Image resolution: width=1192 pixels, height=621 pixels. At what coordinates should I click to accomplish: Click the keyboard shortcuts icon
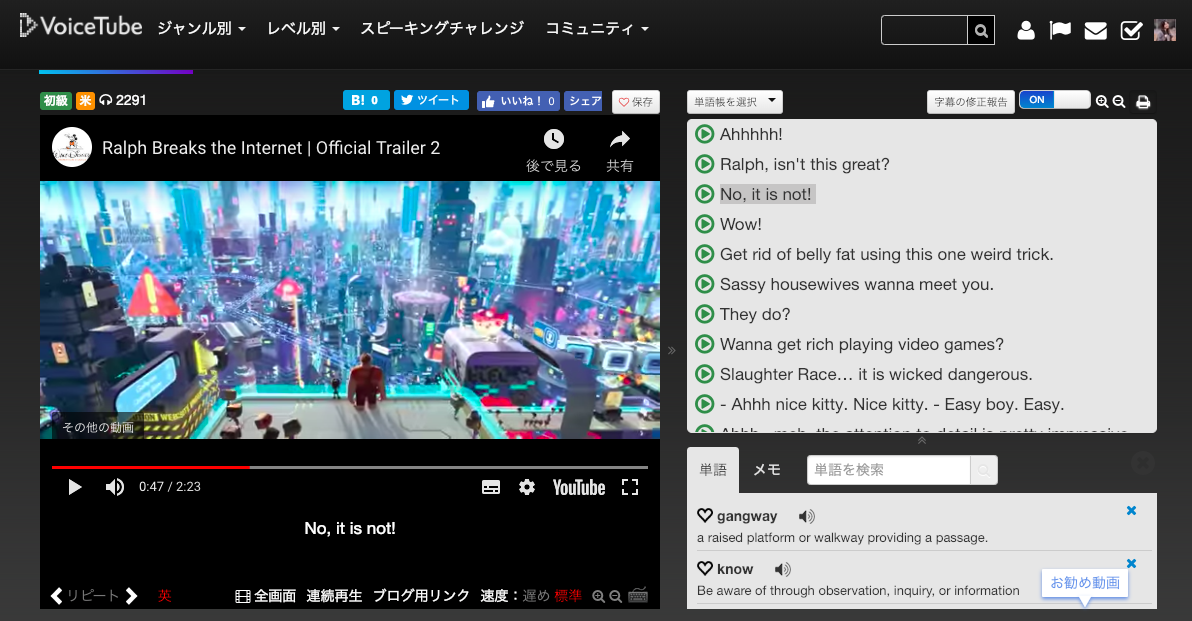[x=639, y=595]
